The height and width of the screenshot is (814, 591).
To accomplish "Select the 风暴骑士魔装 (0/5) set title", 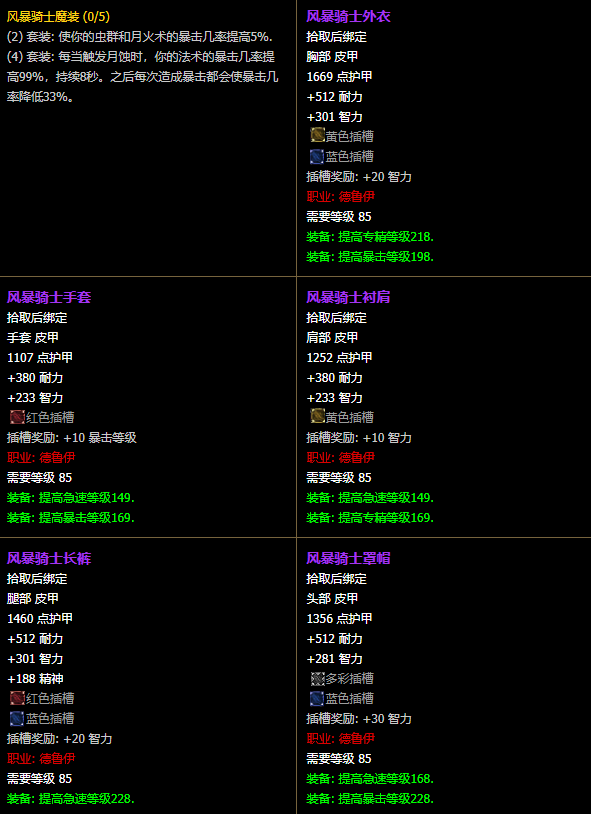I will click(x=58, y=17).
